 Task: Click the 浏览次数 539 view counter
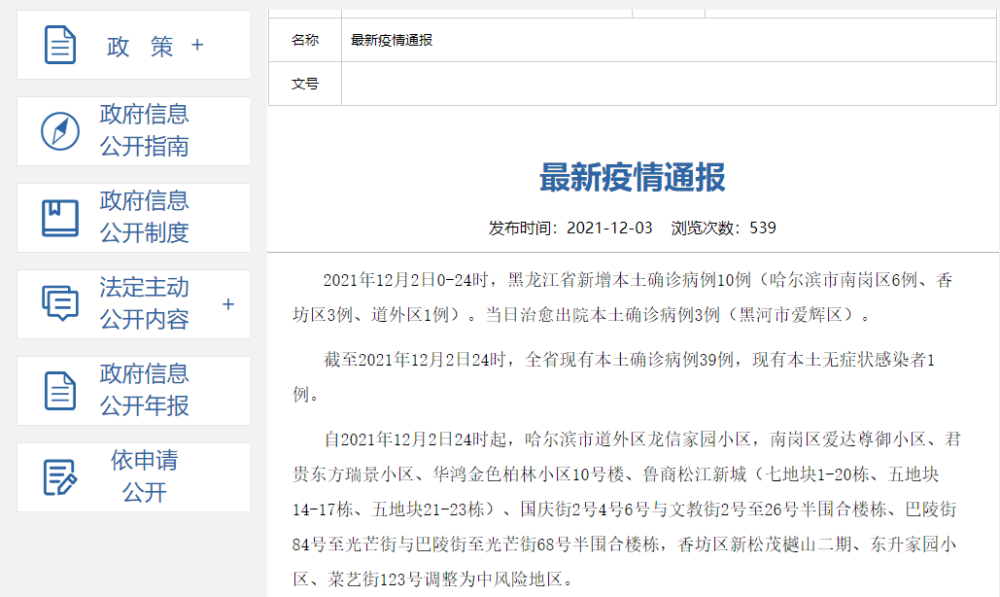(723, 228)
